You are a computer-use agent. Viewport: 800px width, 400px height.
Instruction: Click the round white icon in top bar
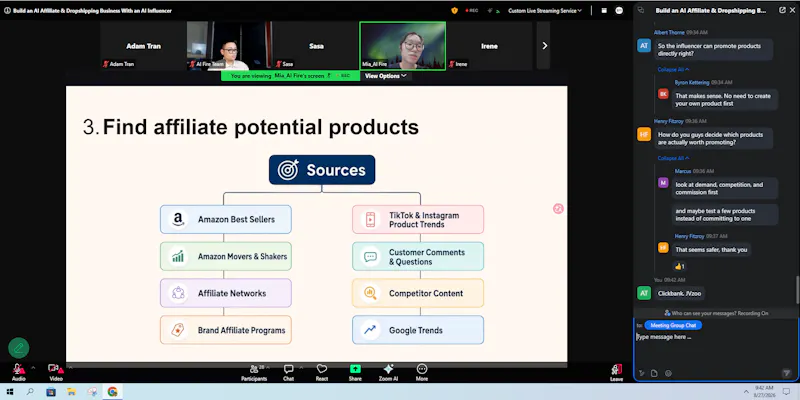point(619,10)
